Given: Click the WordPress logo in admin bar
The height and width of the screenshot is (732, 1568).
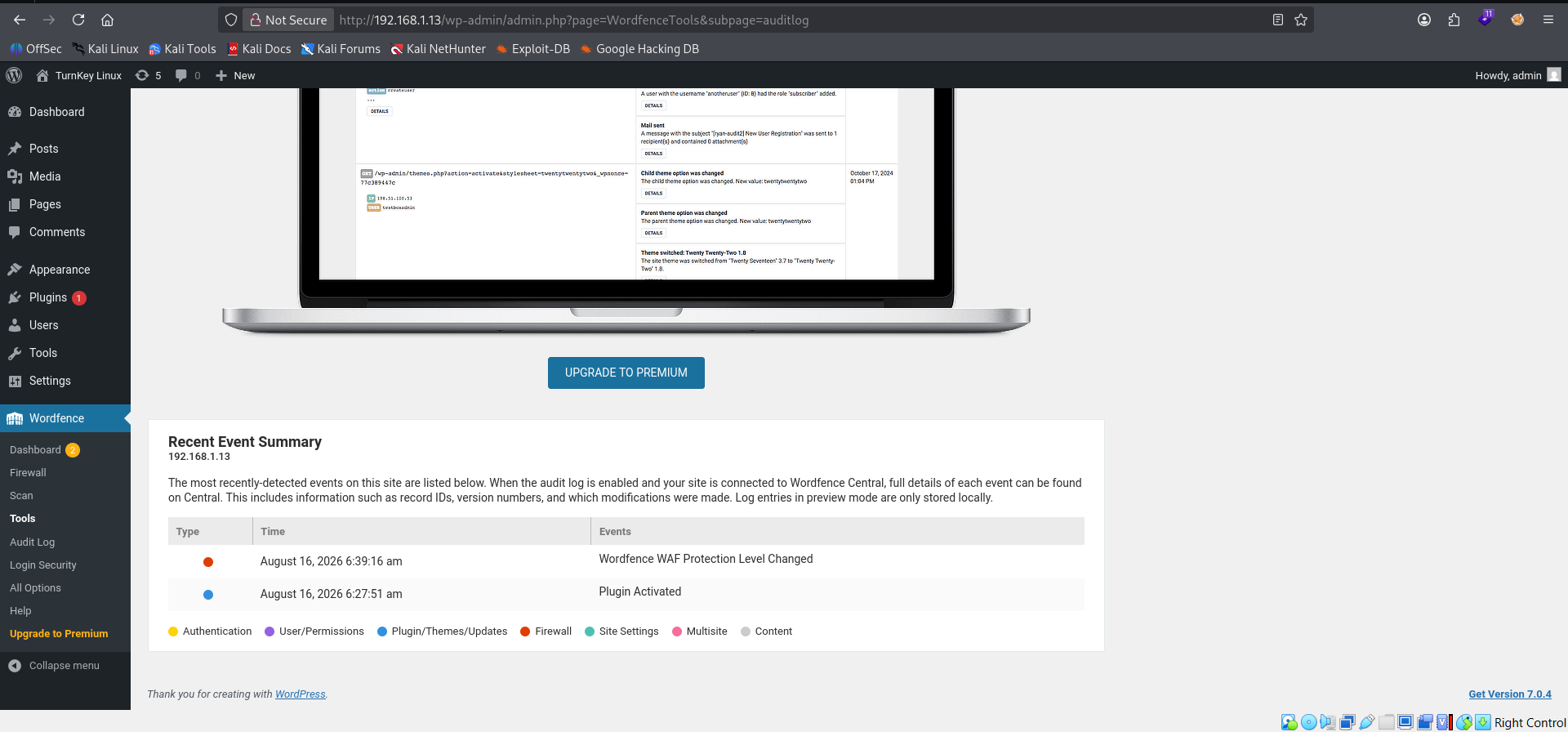Looking at the screenshot, I should 14,75.
